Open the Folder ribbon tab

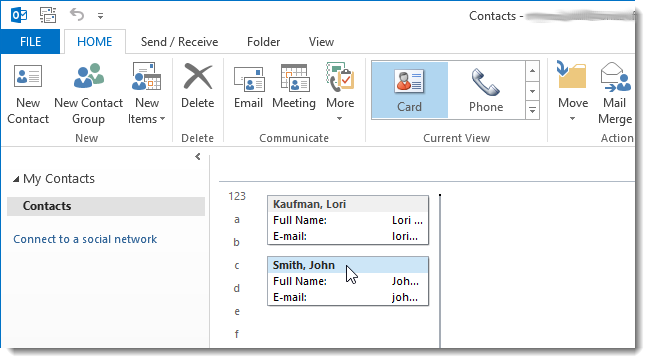point(264,42)
